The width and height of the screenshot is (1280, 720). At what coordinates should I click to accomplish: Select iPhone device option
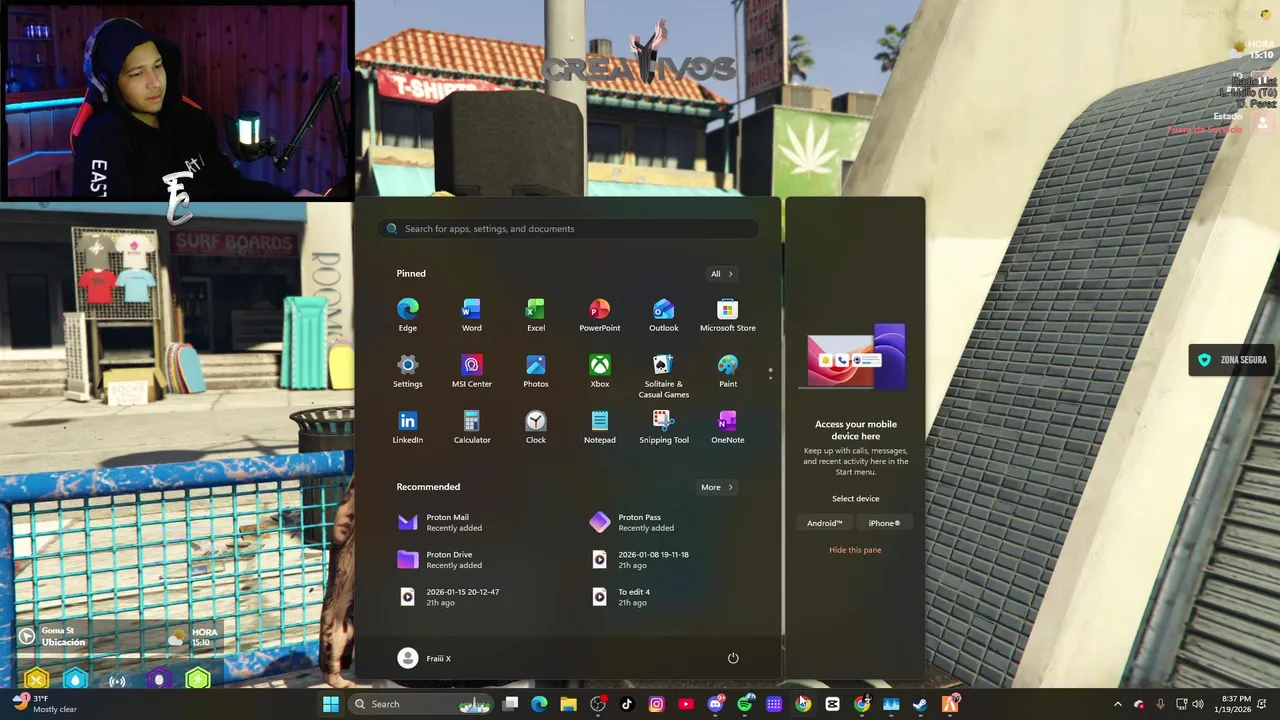point(884,523)
